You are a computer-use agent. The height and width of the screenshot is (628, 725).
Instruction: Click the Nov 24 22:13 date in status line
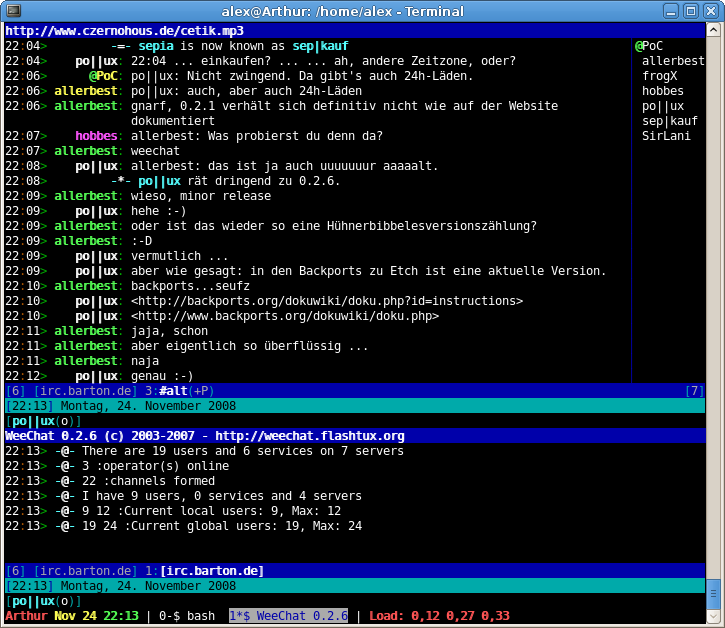97,616
